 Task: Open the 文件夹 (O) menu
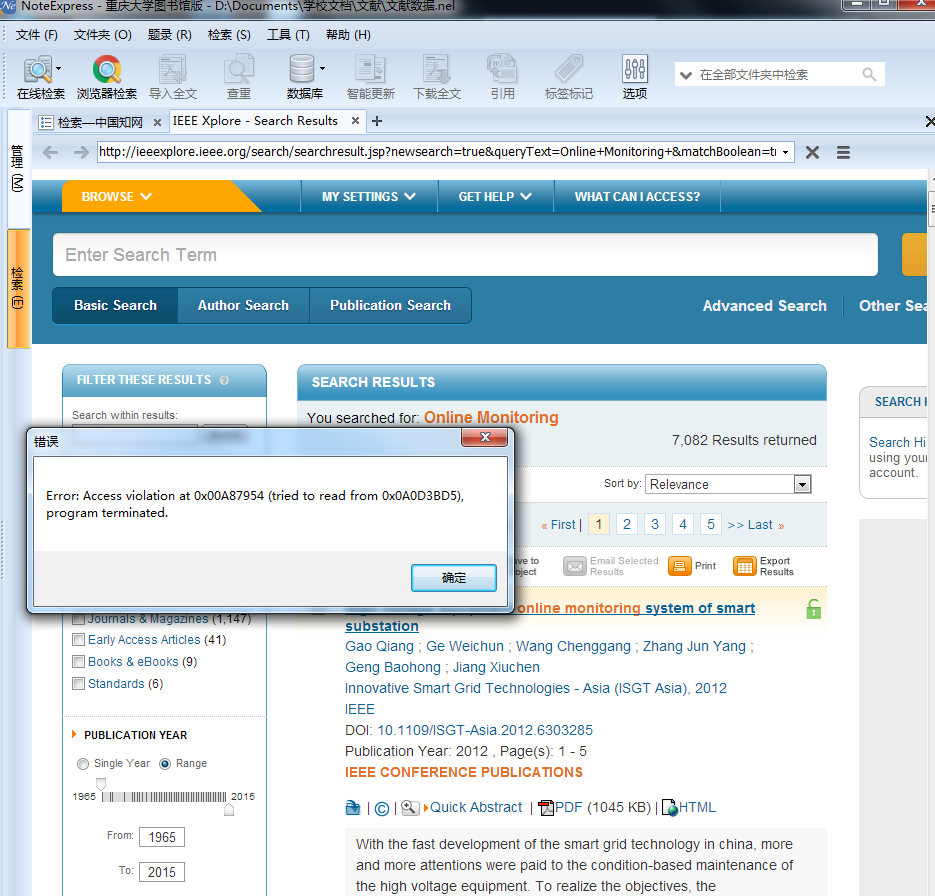[103, 35]
